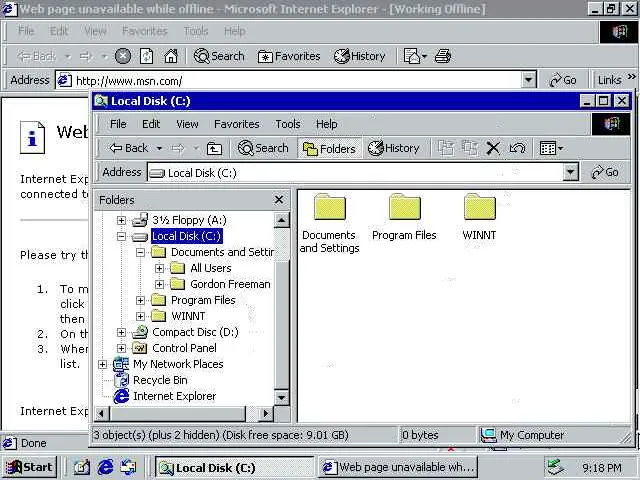640x480 pixels.
Task: Expand the Control Panel node
Action: click(x=121, y=348)
